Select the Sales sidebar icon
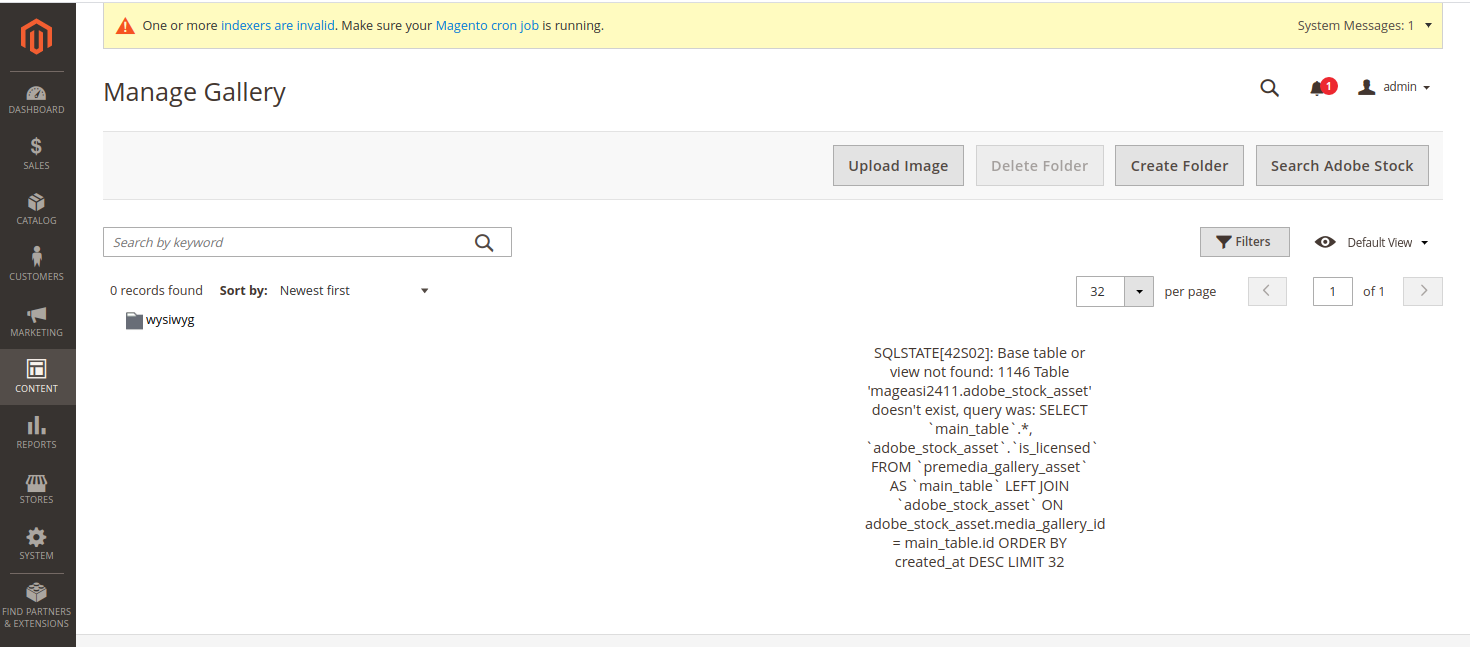This screenshot has height=647, width=1470. click(x=36, y=152)
